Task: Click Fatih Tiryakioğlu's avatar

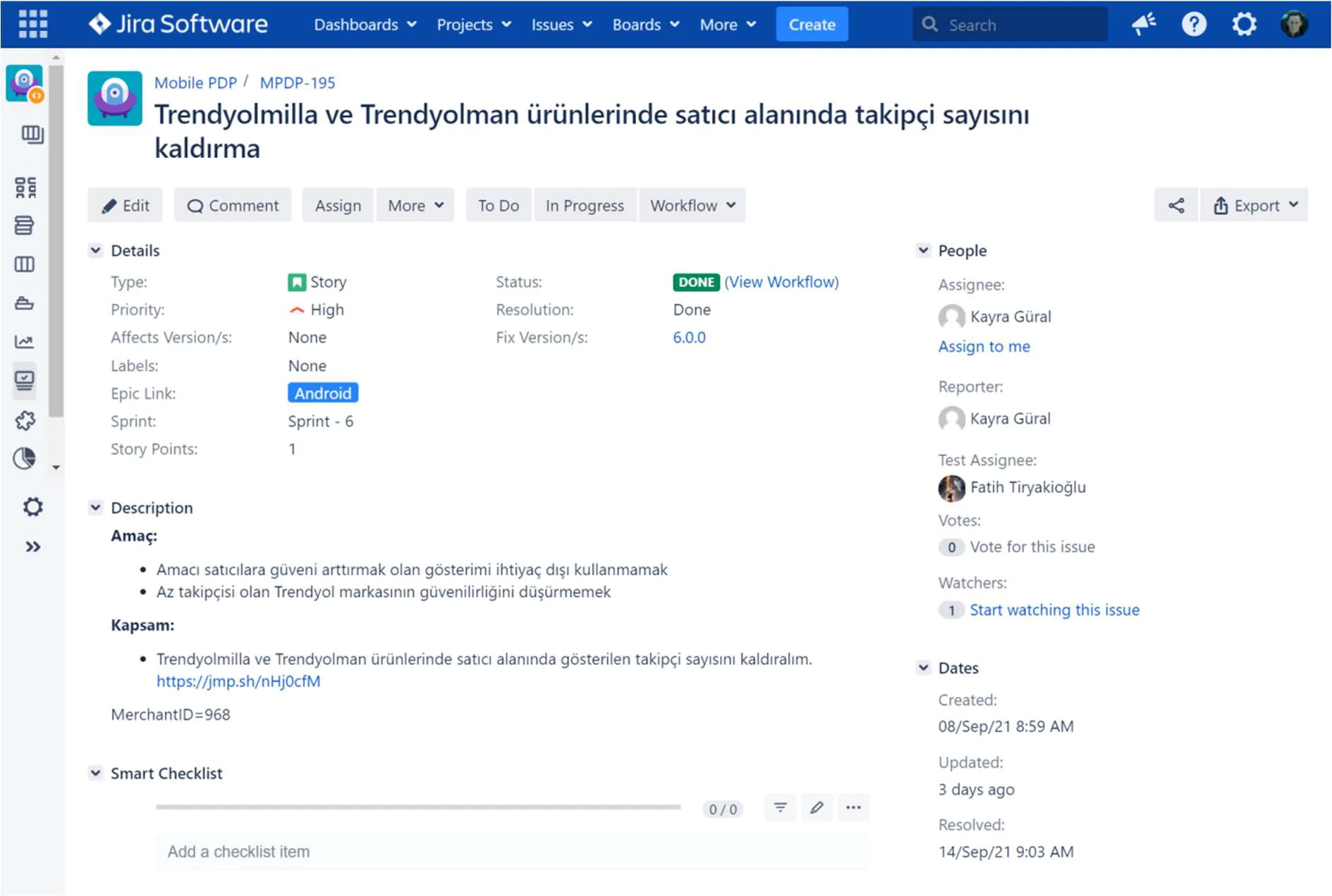Action: coord(951,488)
